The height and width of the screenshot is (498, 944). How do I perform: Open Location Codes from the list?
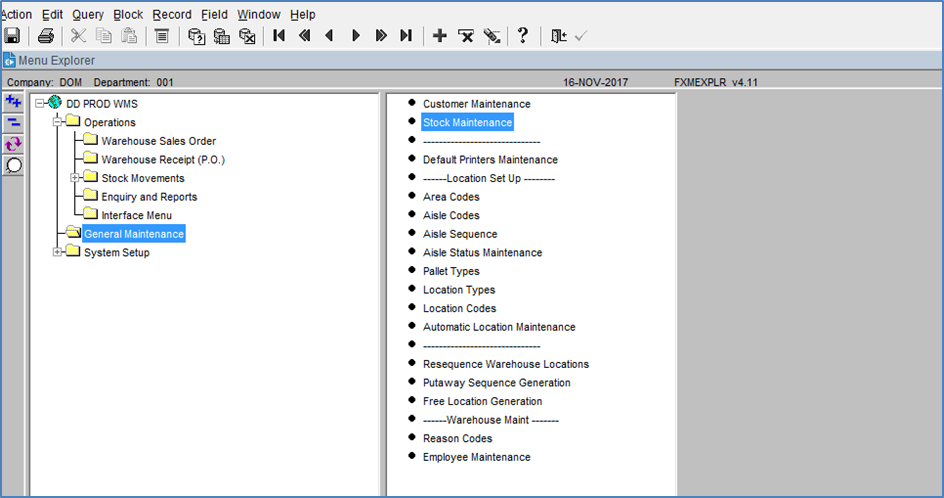tap(459, 308)
